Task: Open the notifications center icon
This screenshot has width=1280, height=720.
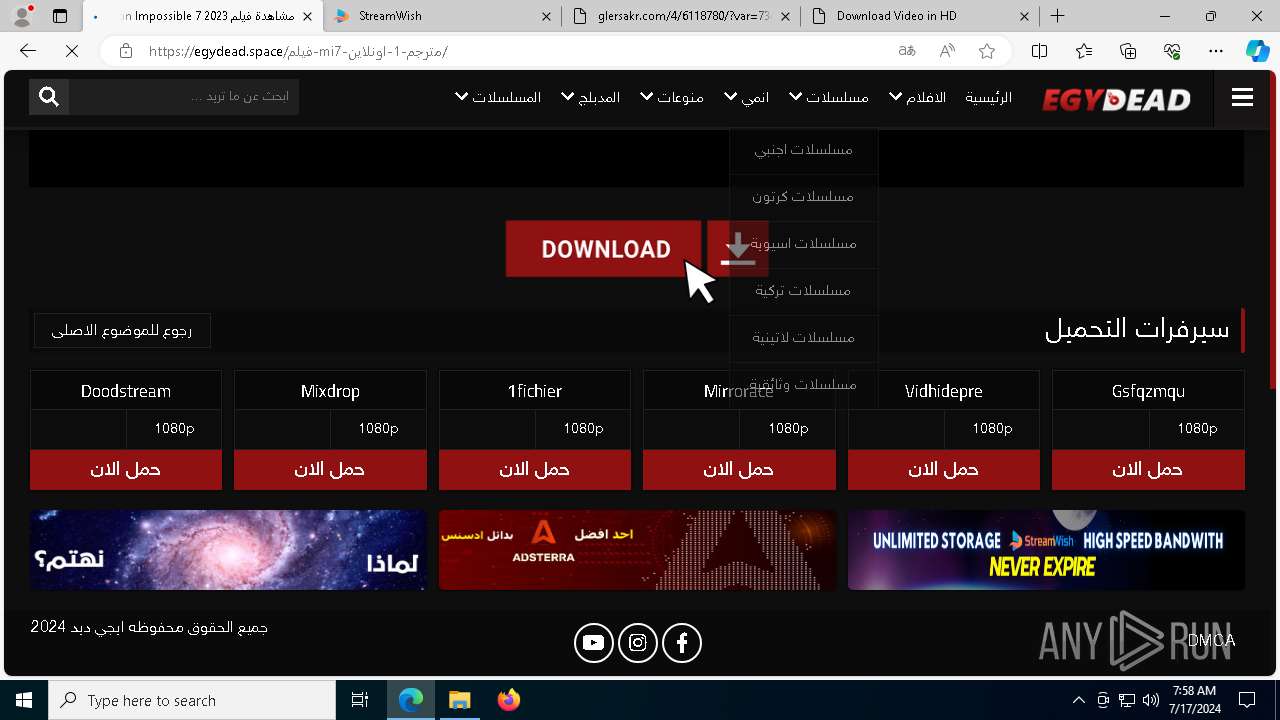Action: pyautogui.click(x=1247, y=700)
